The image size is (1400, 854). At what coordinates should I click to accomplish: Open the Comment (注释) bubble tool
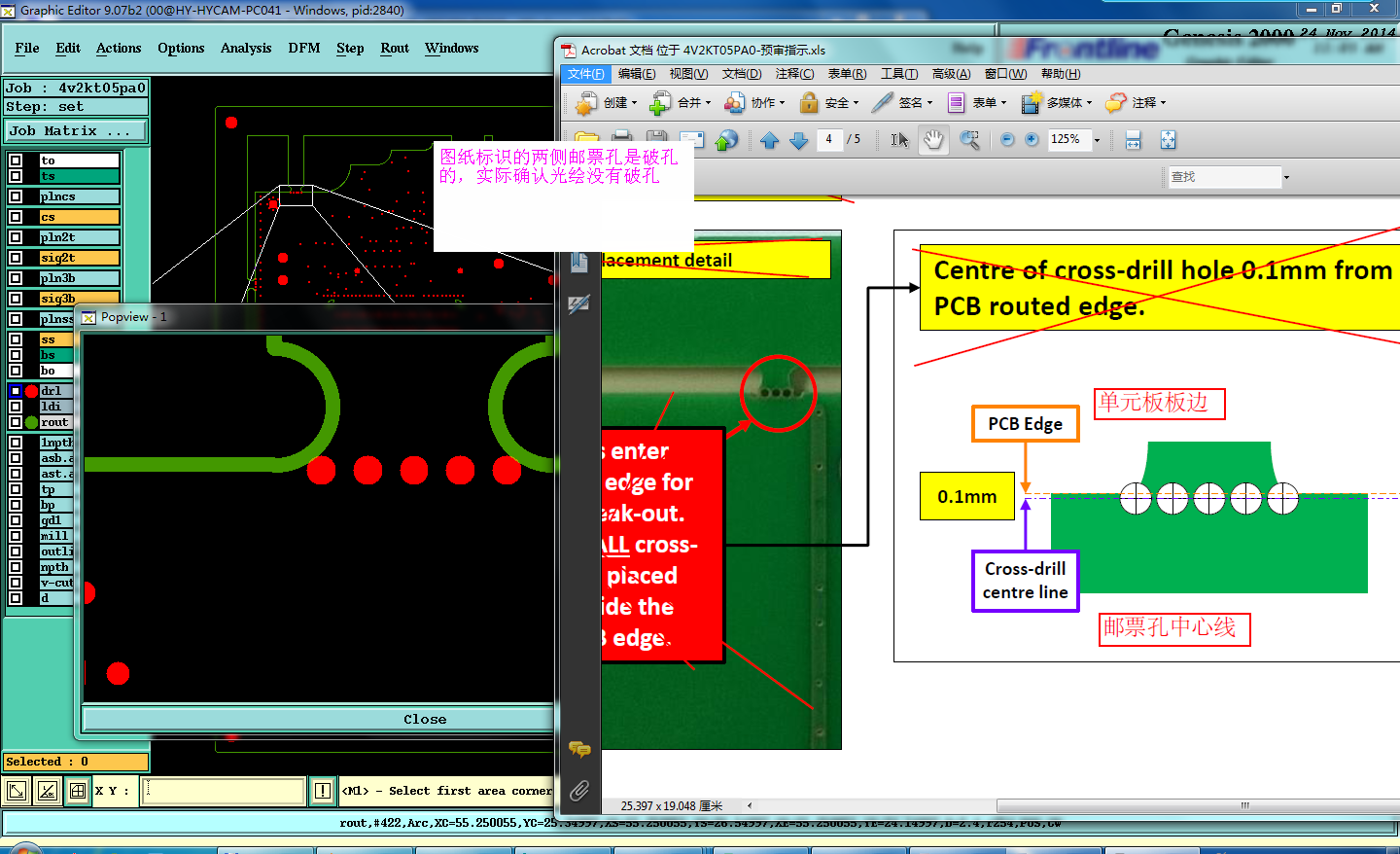(1136, 102)
